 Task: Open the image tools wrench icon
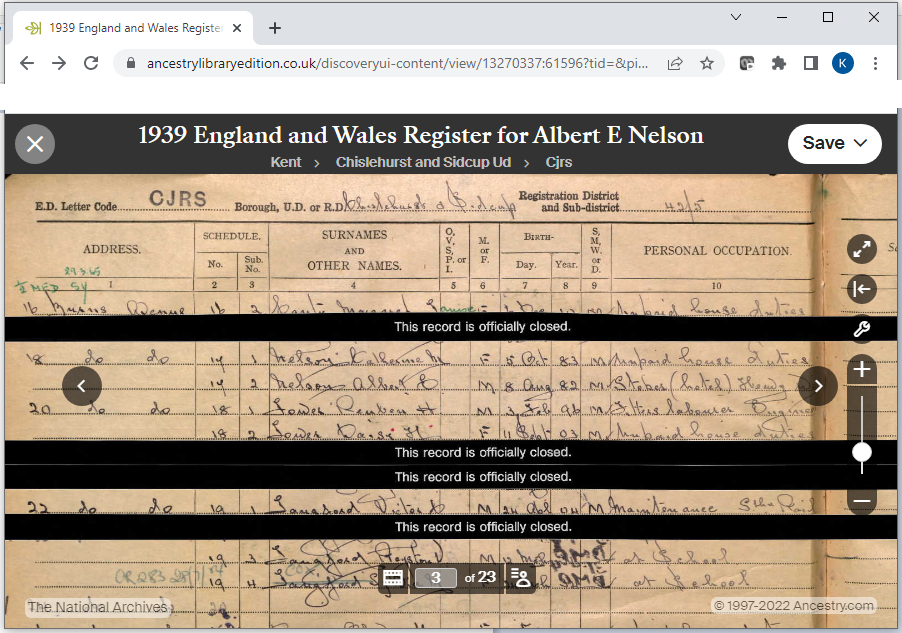coord(861,329)
